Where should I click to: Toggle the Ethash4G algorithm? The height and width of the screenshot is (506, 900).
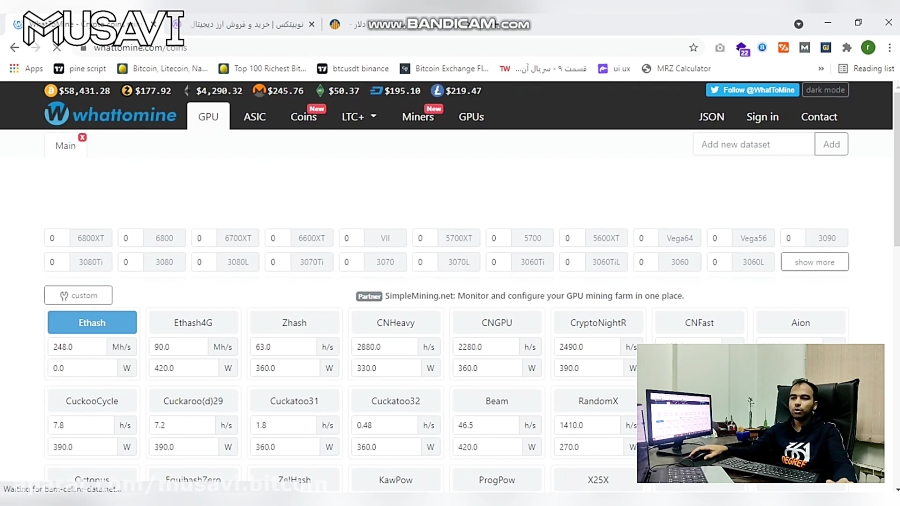(193, 322)
